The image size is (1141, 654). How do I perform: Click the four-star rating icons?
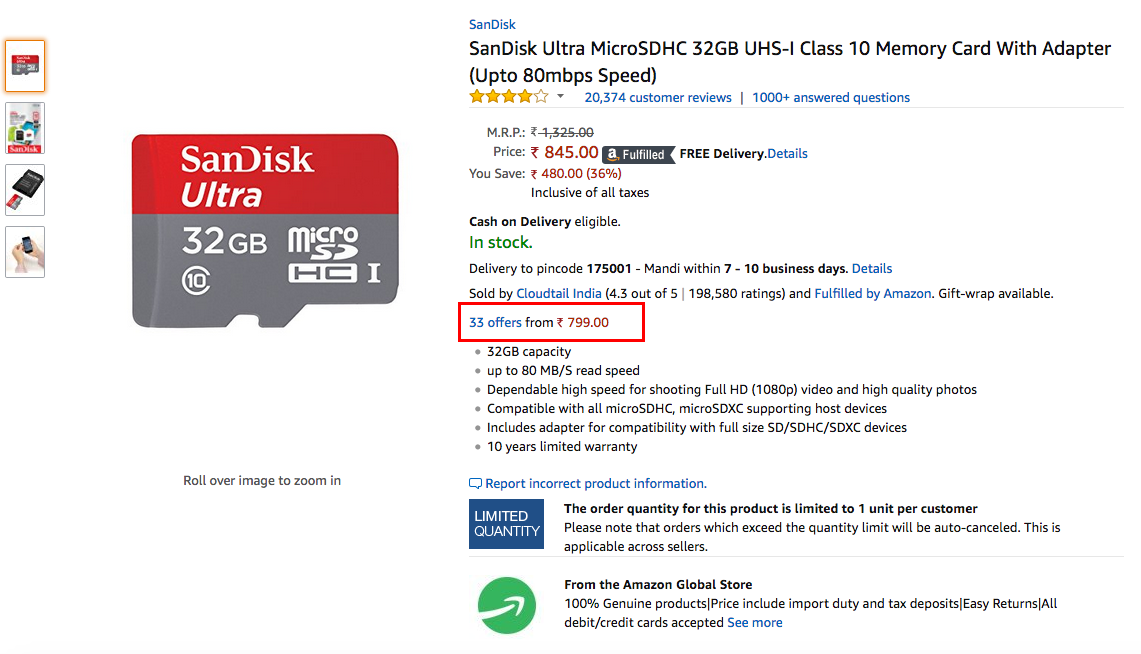pos(509,96)
